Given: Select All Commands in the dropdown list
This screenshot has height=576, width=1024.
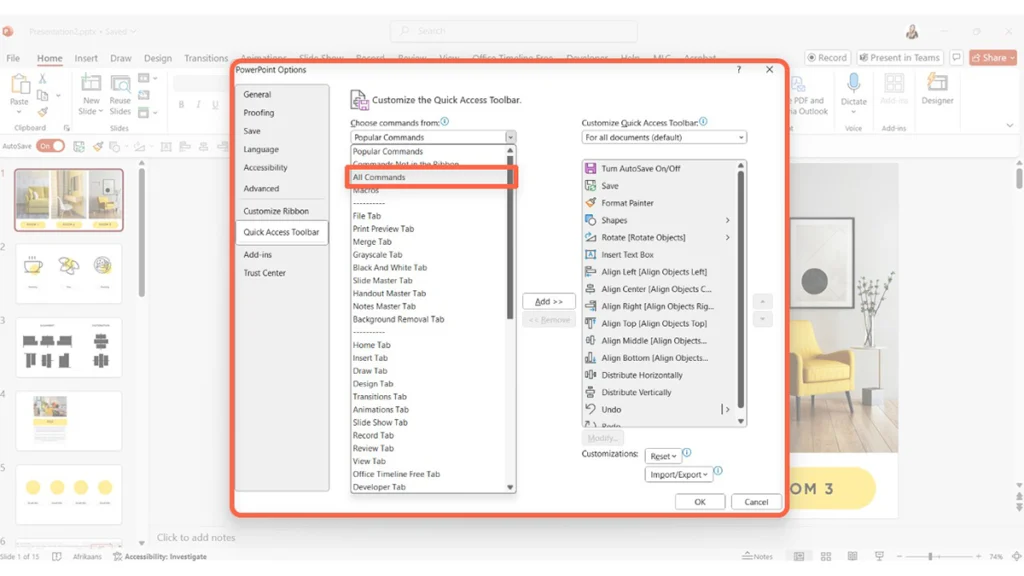Looking at the screenshot, I should 429,177.
